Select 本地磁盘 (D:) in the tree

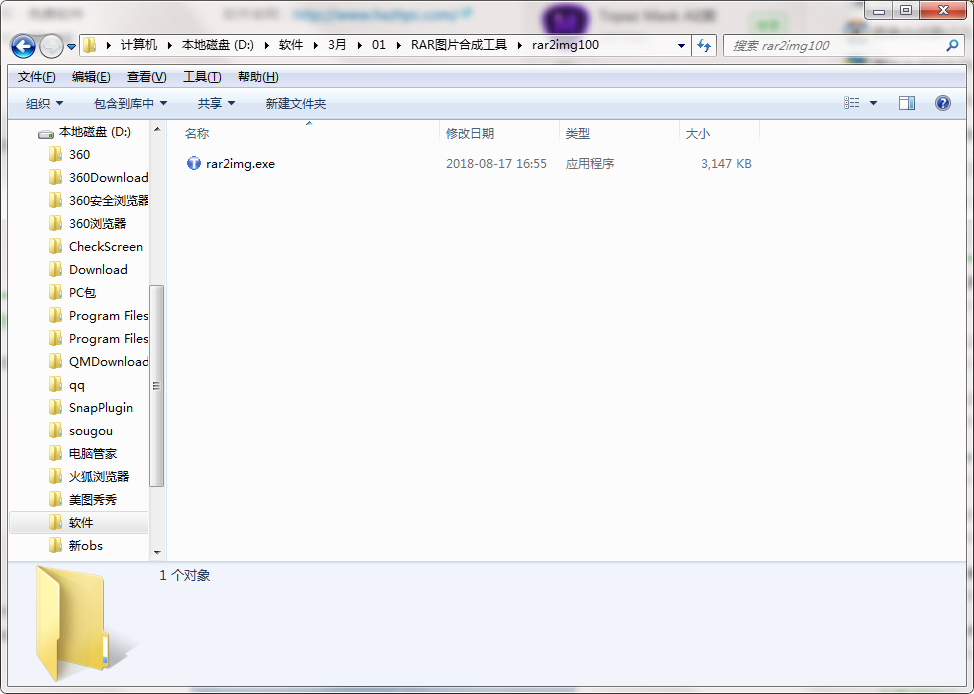coord(94,132)
